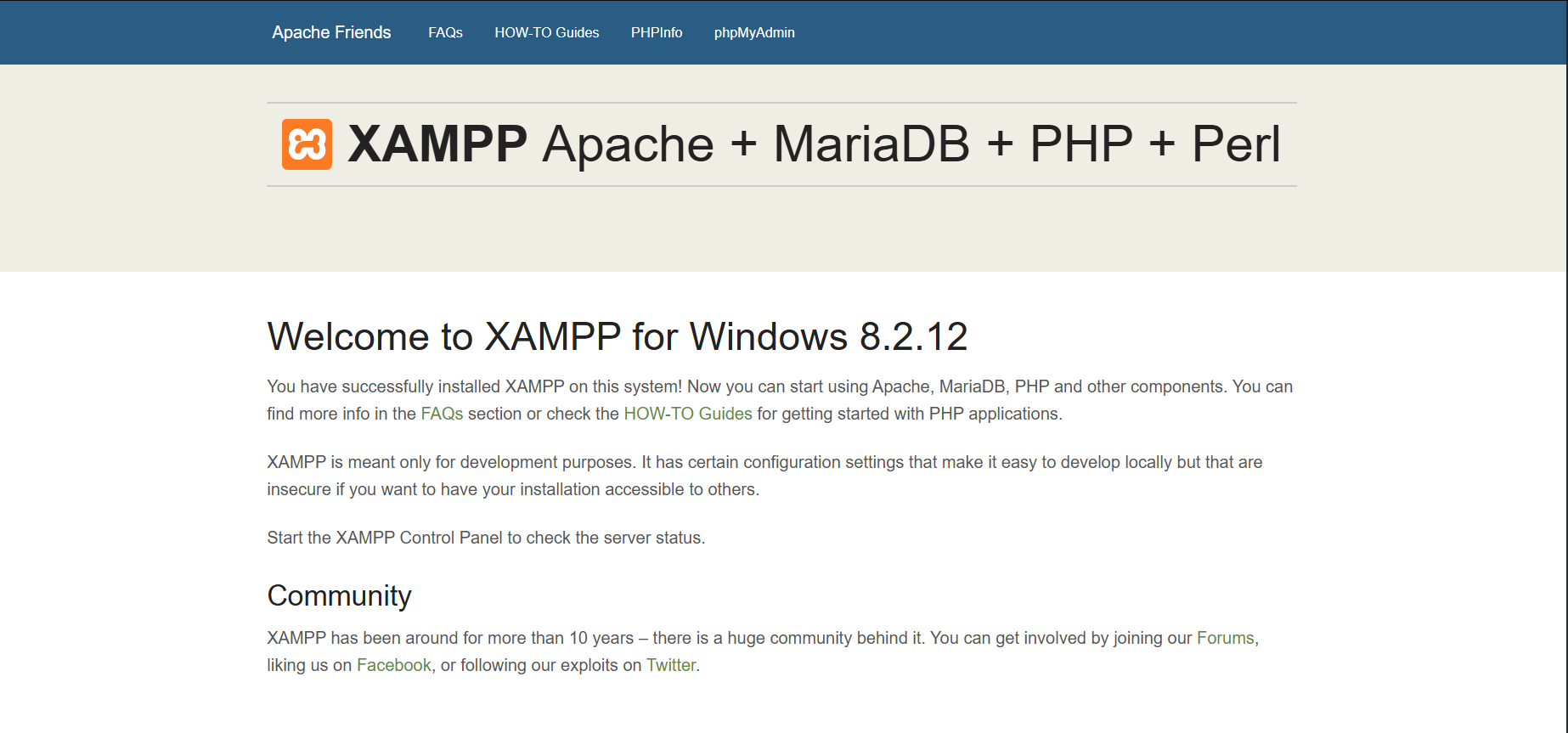This screenshot has height=733, width=1568.
Task: Visit the Forums link in Community section
Action: [x=1225, y=638]
